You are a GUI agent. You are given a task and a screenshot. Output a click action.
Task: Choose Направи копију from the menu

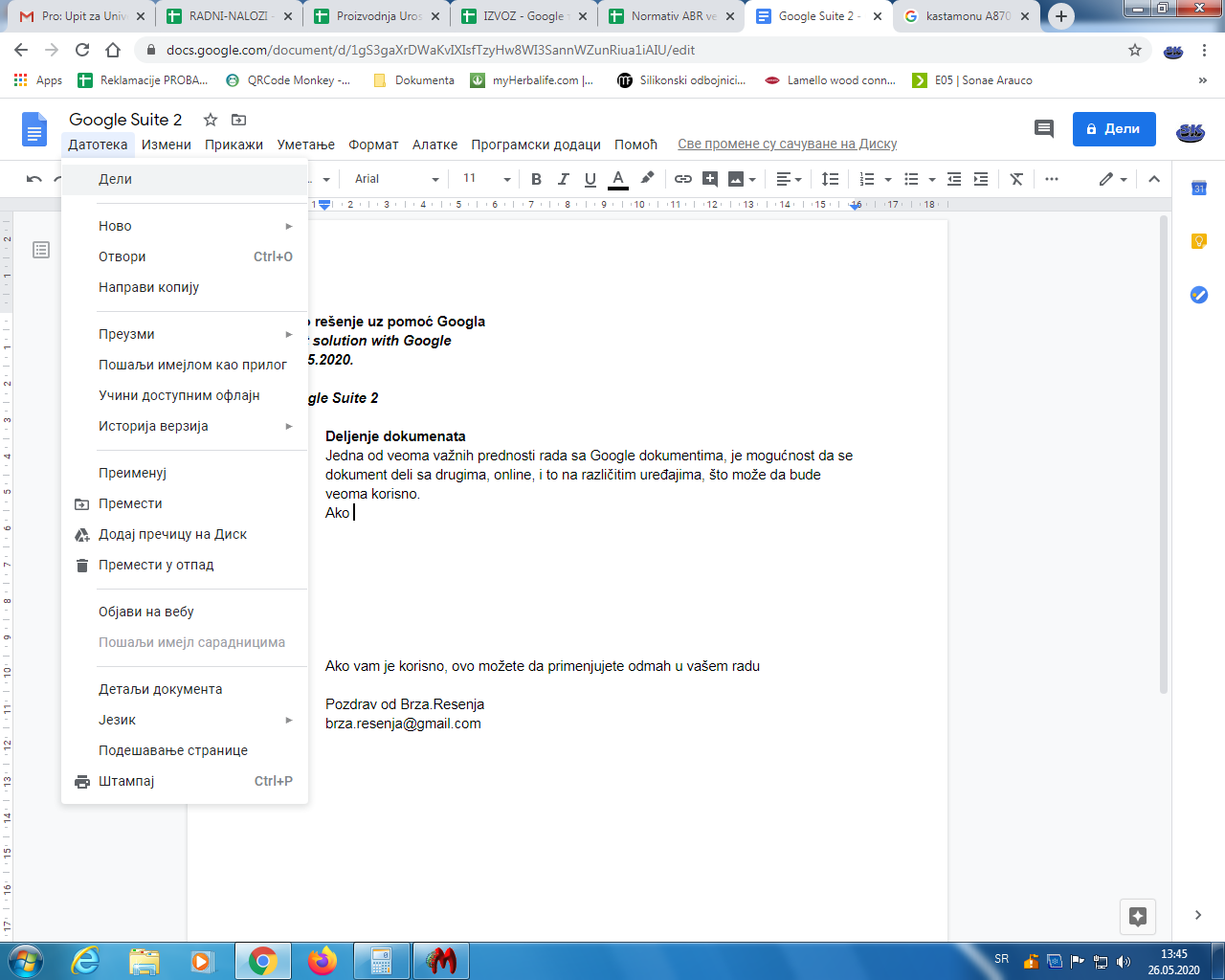[x=185, y=287]
